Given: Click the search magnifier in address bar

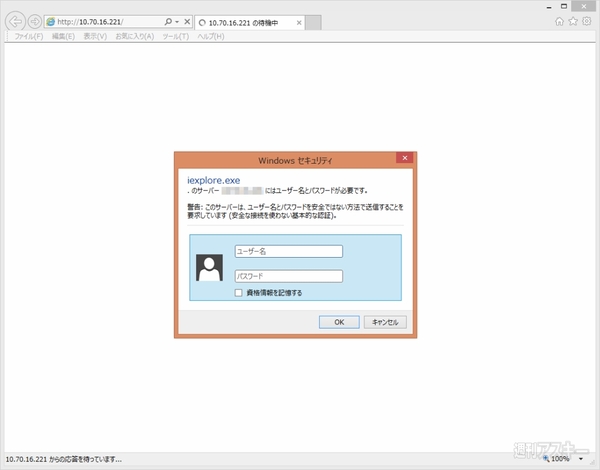Looking at the screenshot, I should (168, 21).
